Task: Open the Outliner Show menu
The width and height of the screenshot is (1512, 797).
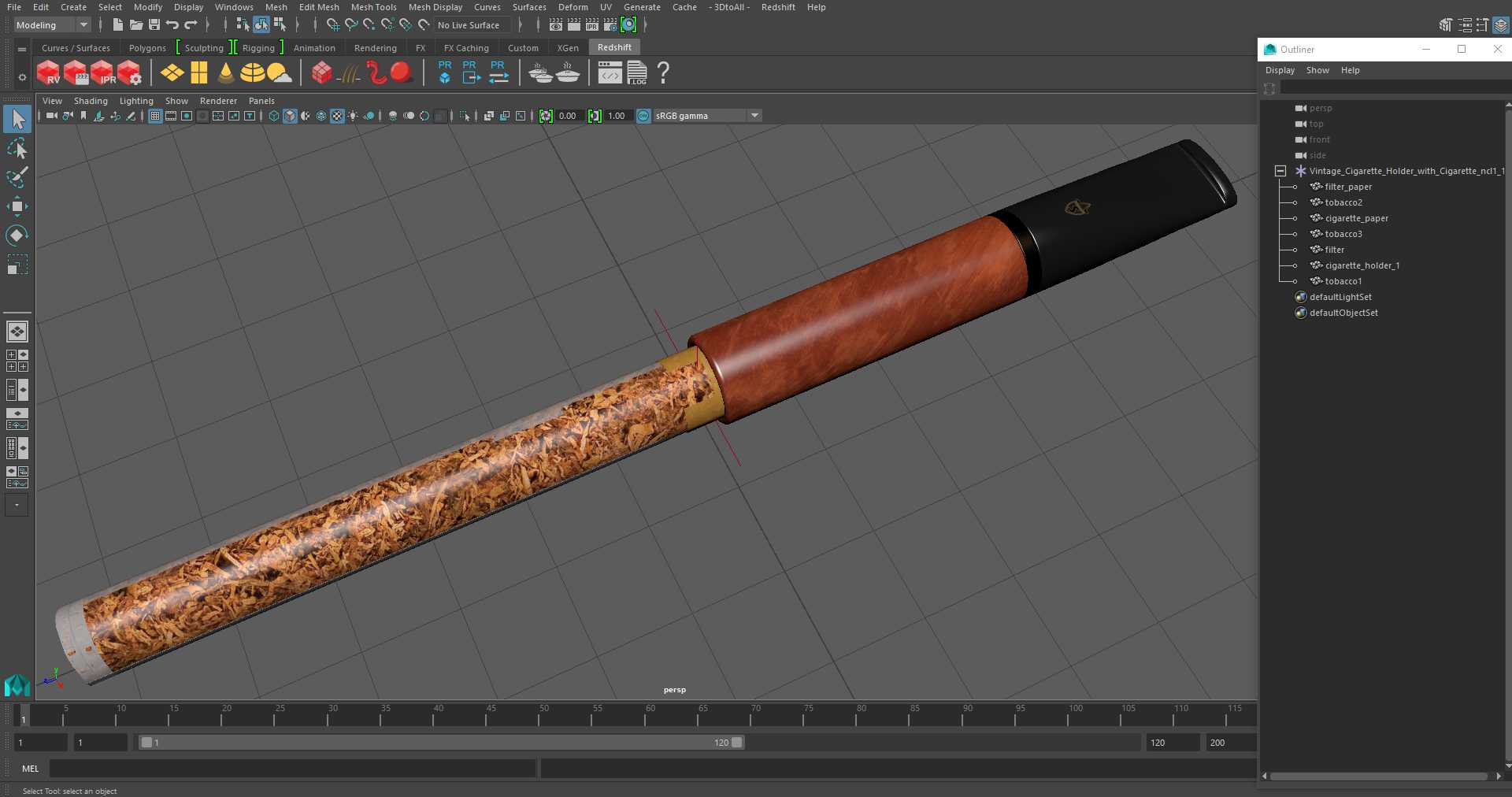Action: 1317,70
